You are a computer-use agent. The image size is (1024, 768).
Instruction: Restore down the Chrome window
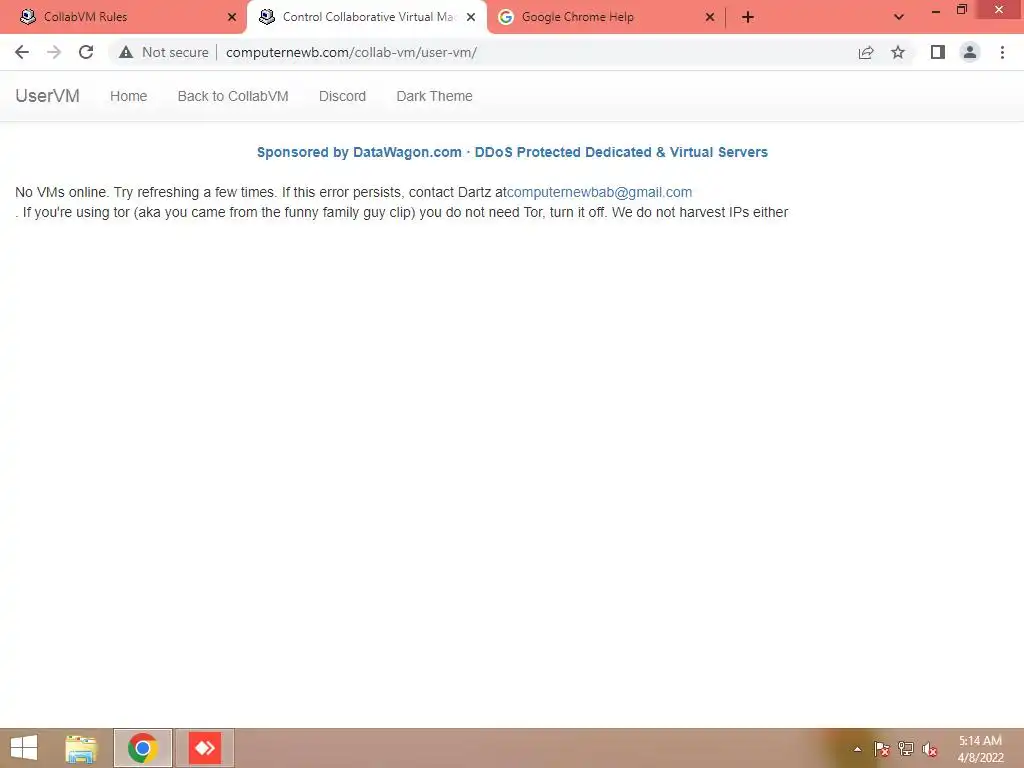click(x=961, y=9)
